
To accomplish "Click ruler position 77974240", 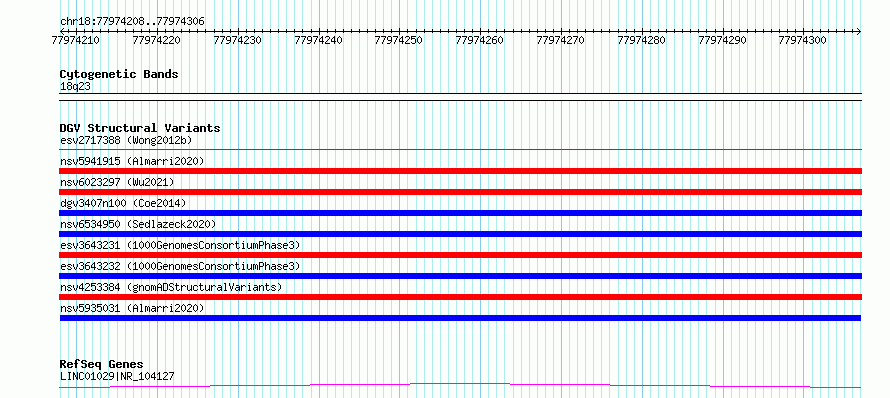I will pyautogui.click(x=318, y=41).
